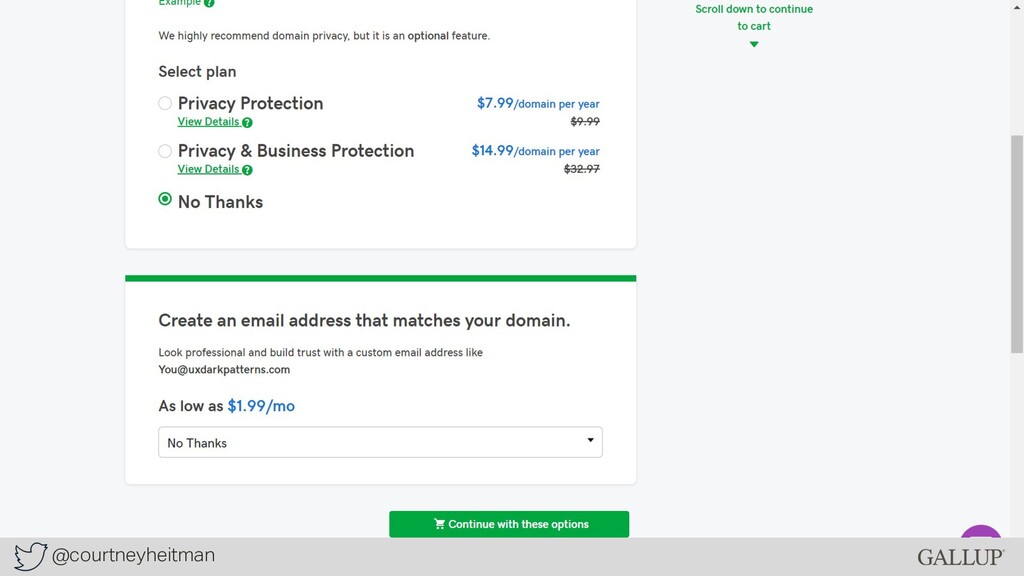Click Scroll down to continue to cart text
The width and height of the screenshot is (1024, 576).
[x=754, y=18]
